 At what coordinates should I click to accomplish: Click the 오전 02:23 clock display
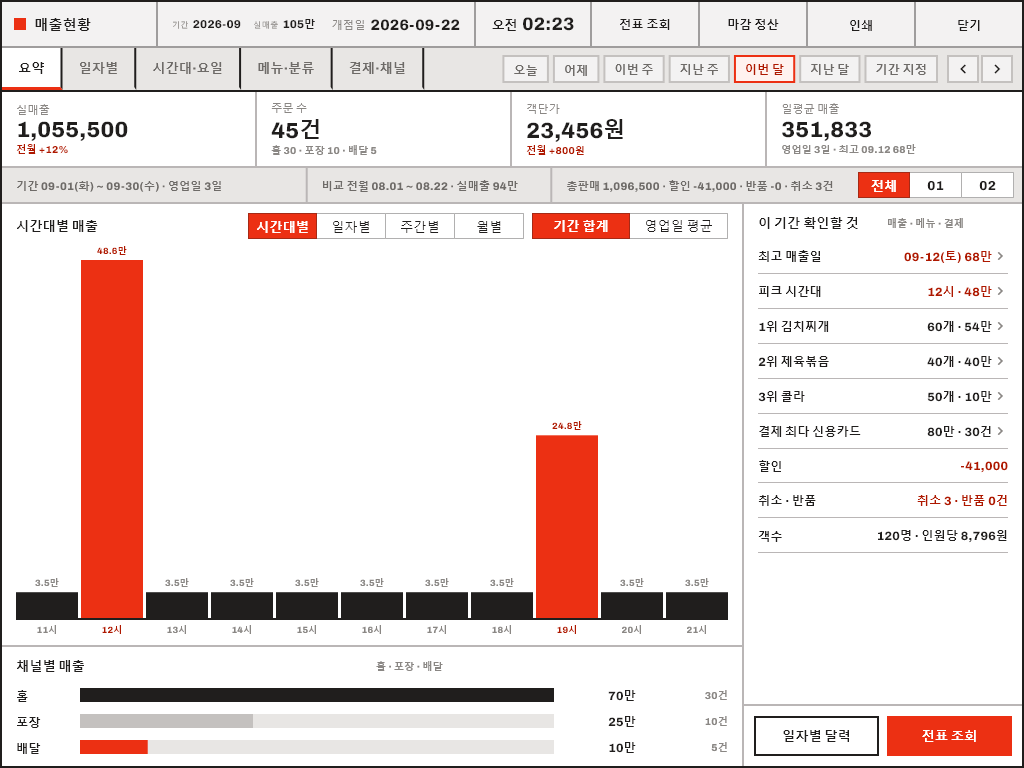pos(533,24)
